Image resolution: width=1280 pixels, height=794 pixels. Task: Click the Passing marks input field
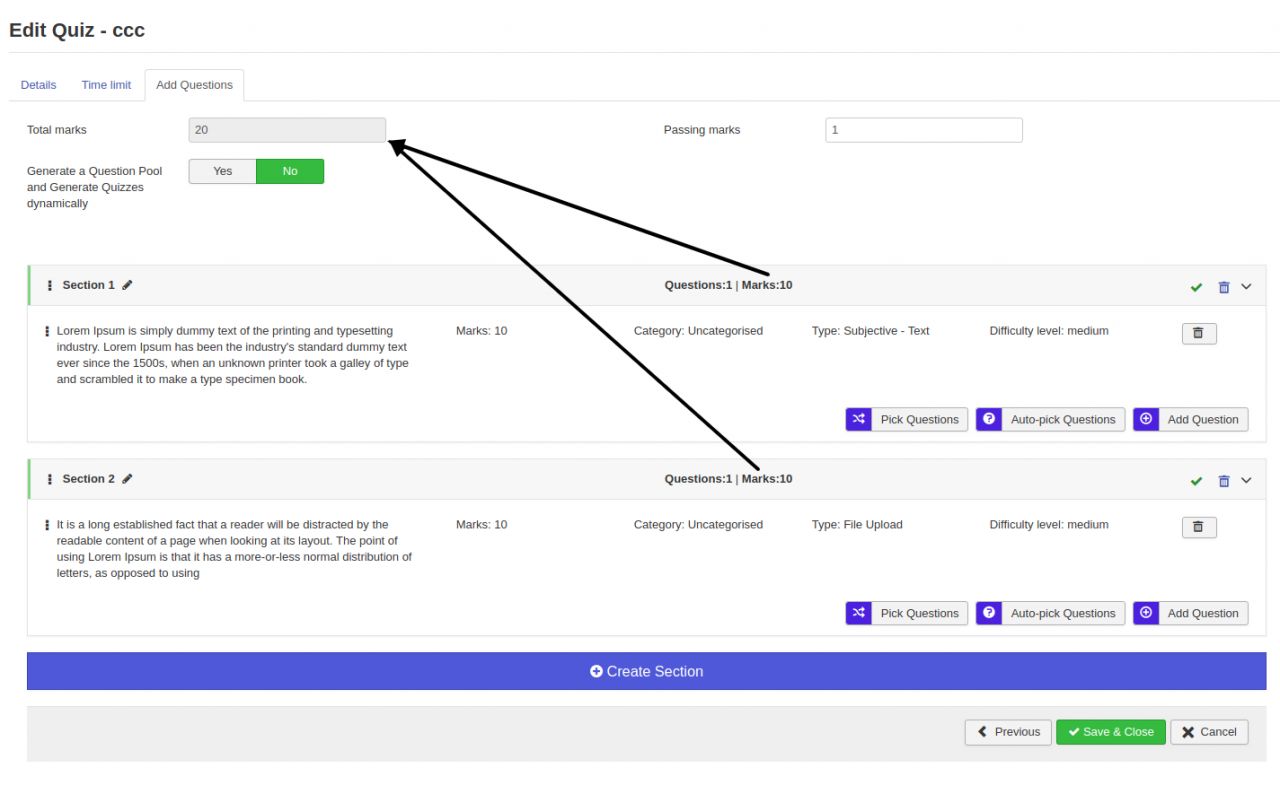[x=923, y=130]
